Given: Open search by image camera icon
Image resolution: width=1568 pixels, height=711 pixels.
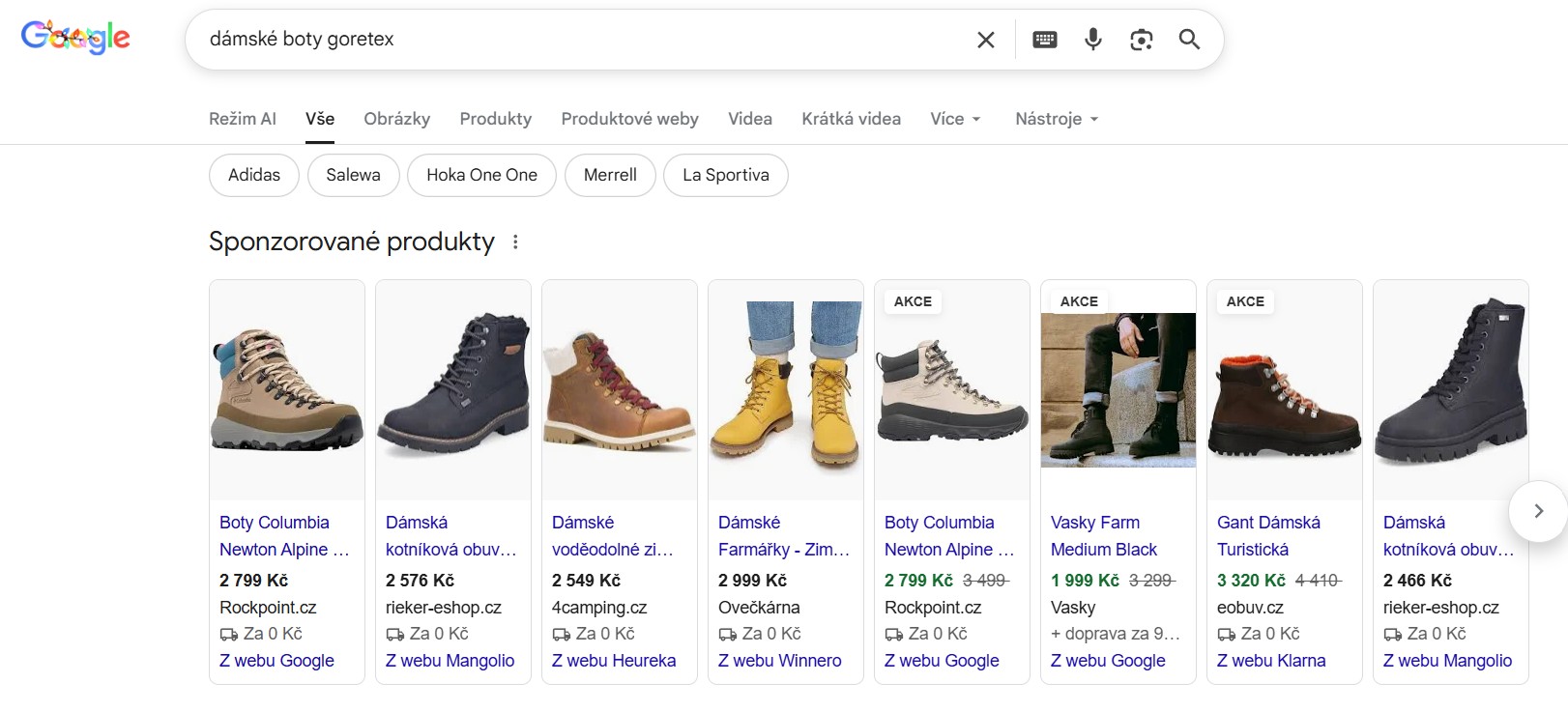Looking at the screenshot, I should click(1142, 40).
